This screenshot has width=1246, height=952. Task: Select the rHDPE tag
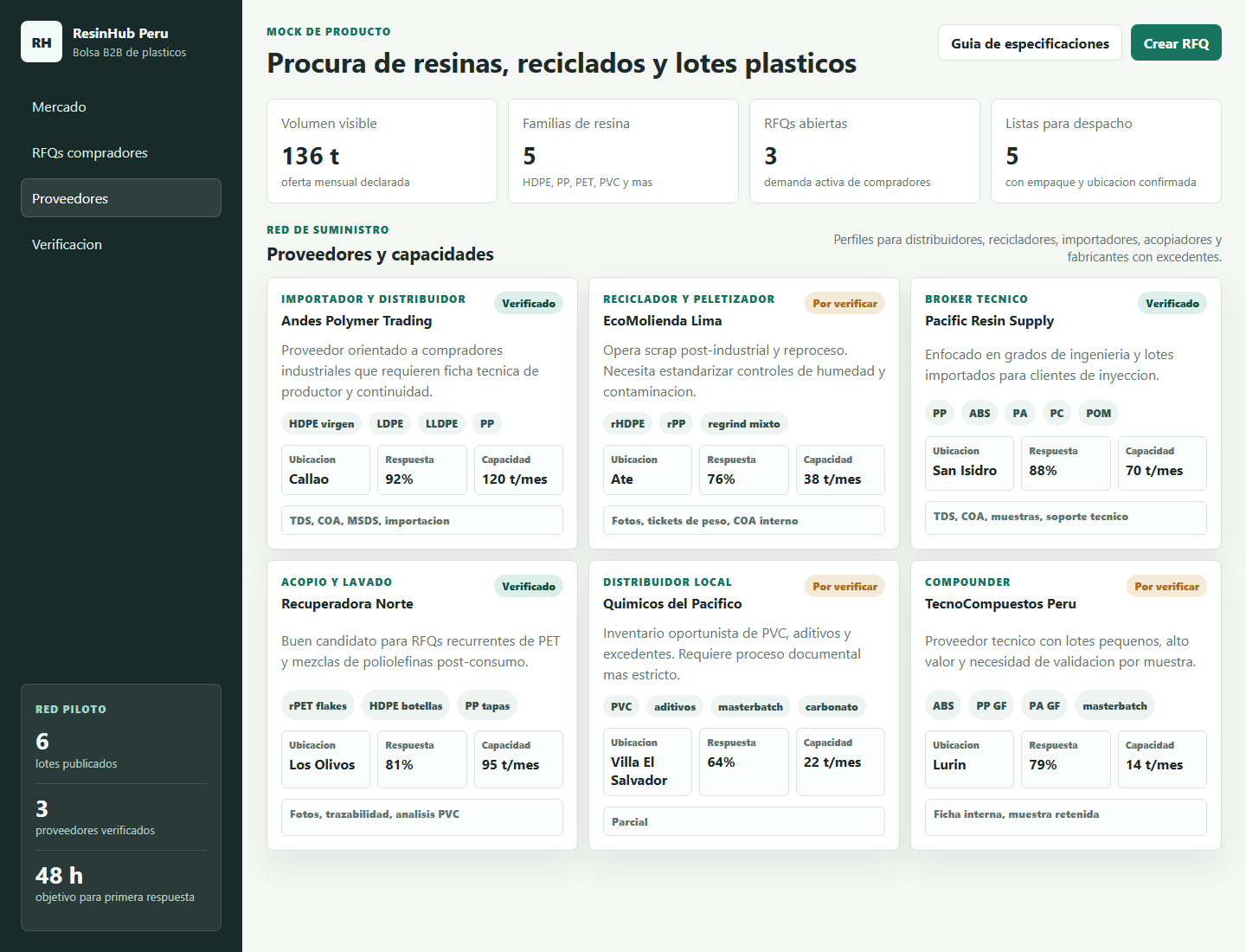click(x=628, y=423)
